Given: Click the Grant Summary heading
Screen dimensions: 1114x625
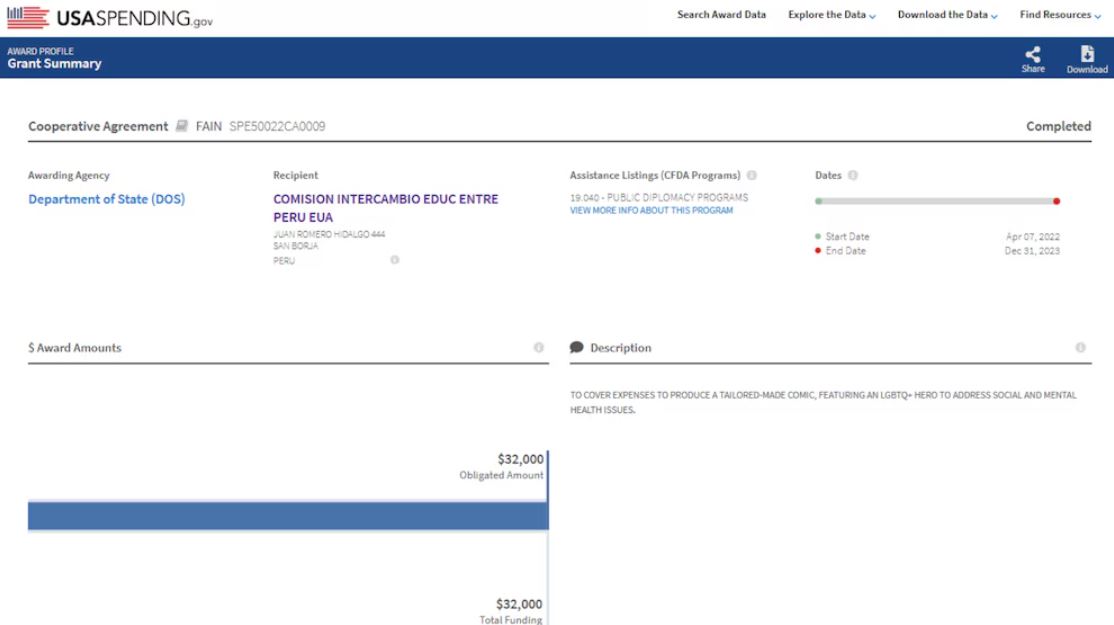Looking at the screenshot, I should pos(55,63).
